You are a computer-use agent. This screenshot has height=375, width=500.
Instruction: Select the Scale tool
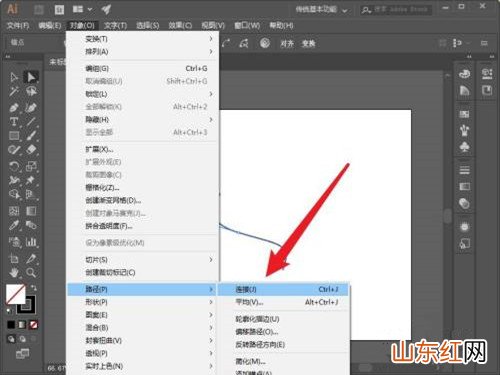[x=31, y=166]
